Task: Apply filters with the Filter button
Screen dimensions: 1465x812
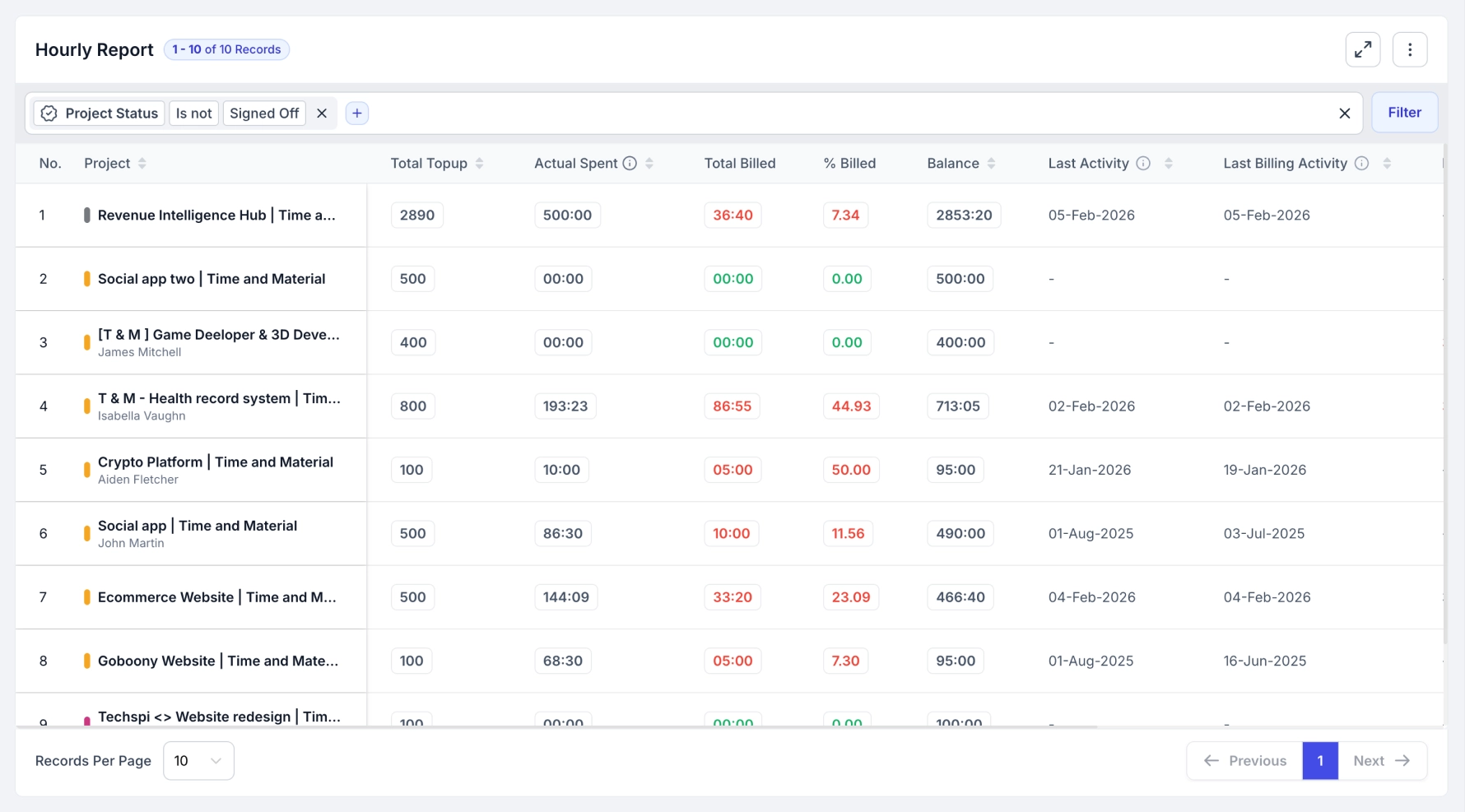Action: point(1404,113)
